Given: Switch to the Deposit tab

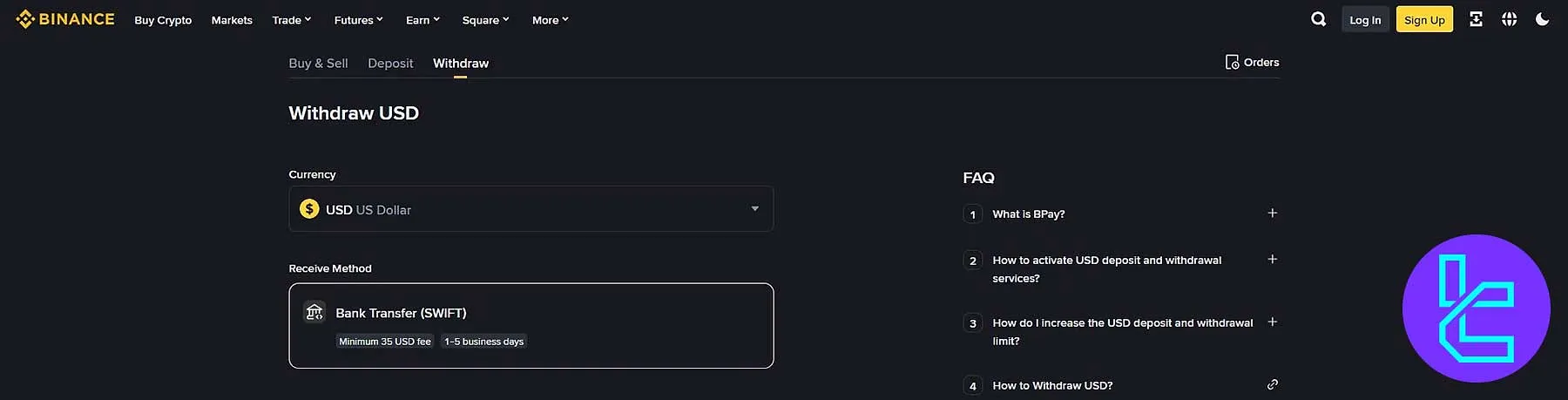Looking at the screenshot, I should pos(390,64).
